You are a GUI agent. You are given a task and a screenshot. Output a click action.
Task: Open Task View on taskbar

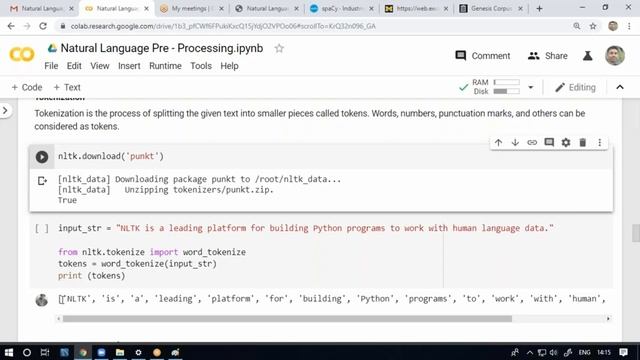pos(45,352)
